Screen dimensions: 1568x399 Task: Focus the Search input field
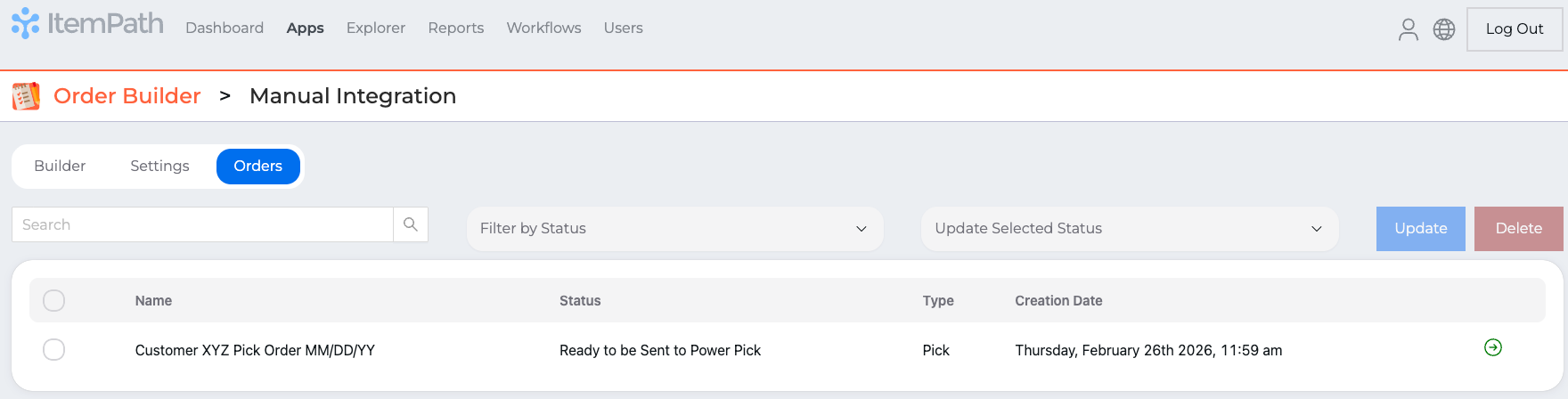pyautogui.click(x=202, y=224)
